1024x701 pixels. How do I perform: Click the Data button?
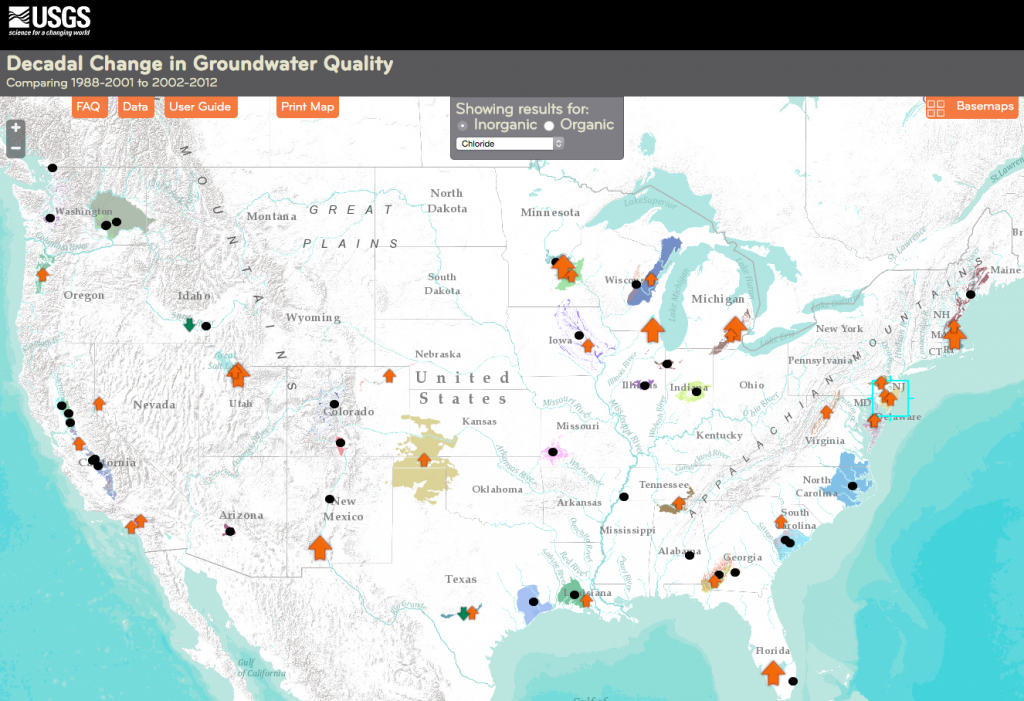pyautogui.click(x=135, y=107)
